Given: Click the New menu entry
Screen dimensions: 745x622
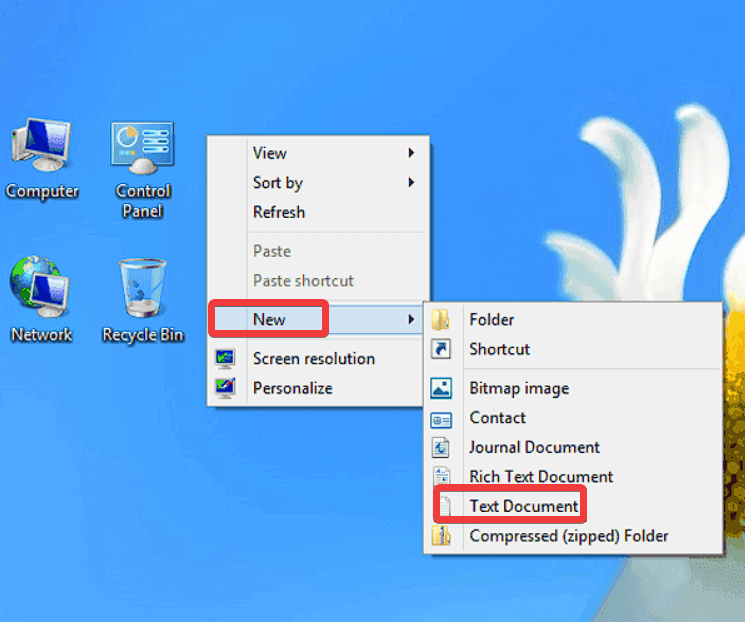Looking at the screenshot, I should pyautogui.click(x=269, y=320).
